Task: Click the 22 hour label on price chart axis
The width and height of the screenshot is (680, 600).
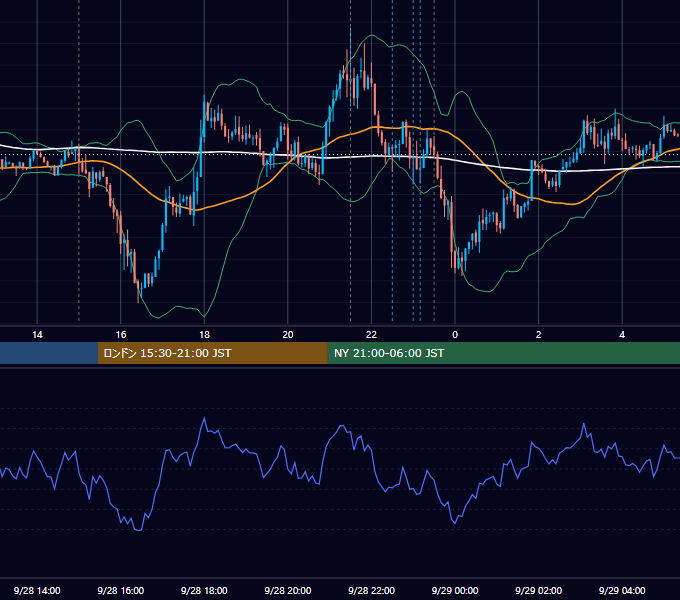Action: coord(371,335)
